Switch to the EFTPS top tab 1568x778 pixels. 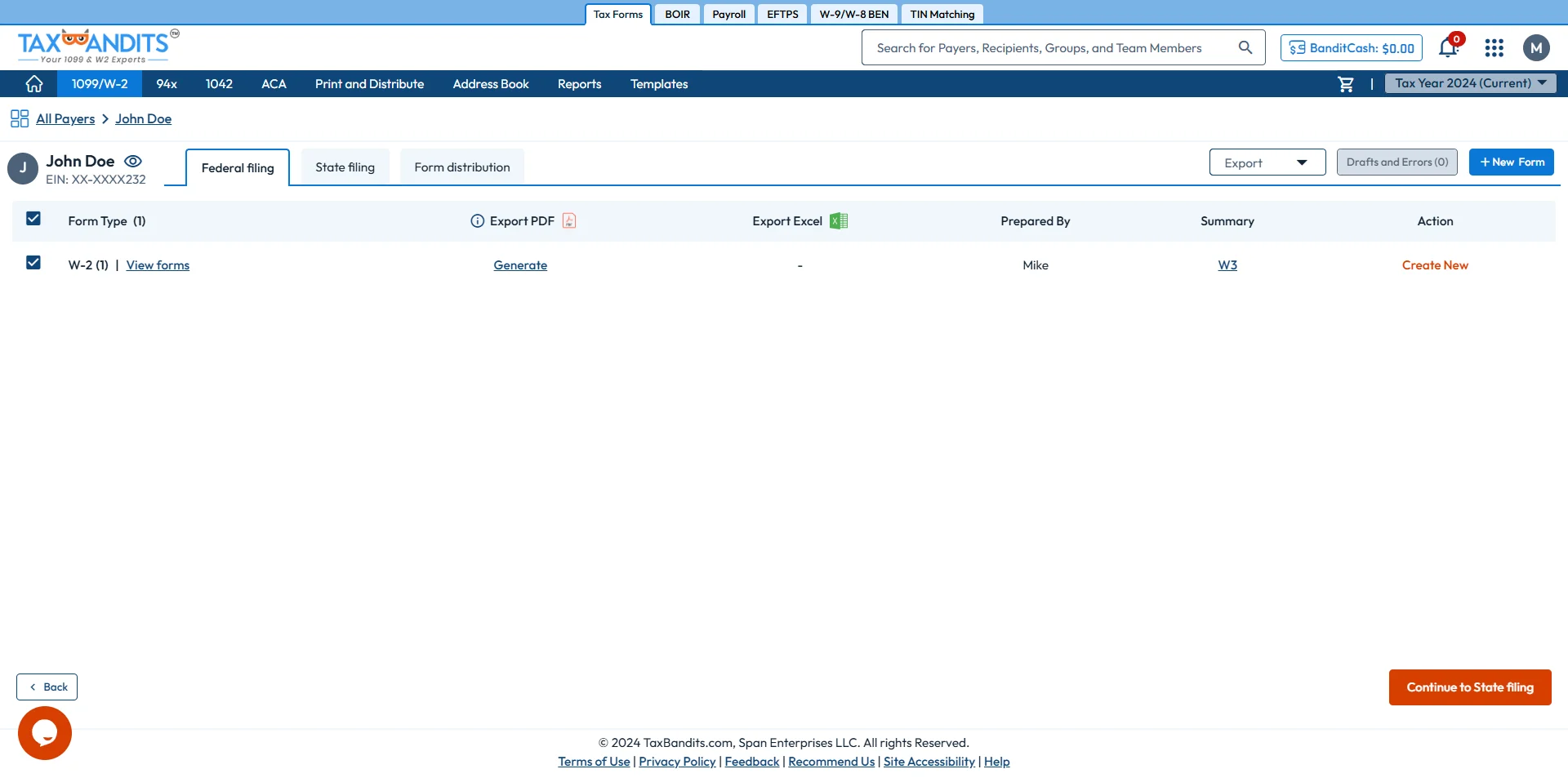[783, 15]
